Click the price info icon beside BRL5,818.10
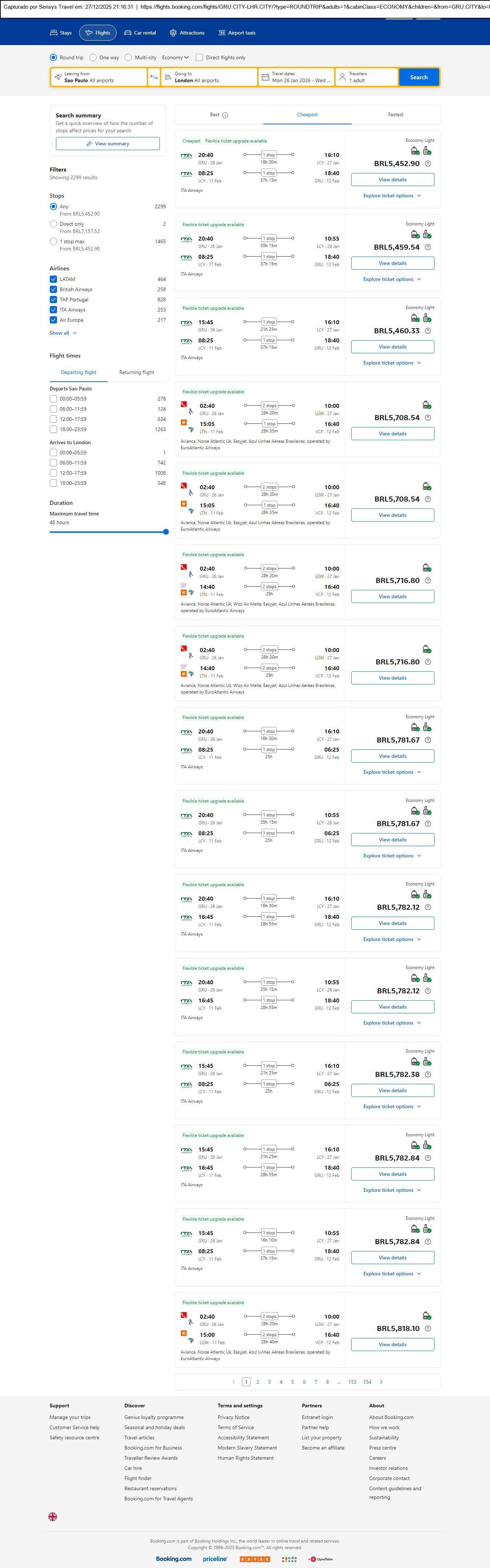The height and width of the screenshot is (1568, 490). (x=428, y=1329)
